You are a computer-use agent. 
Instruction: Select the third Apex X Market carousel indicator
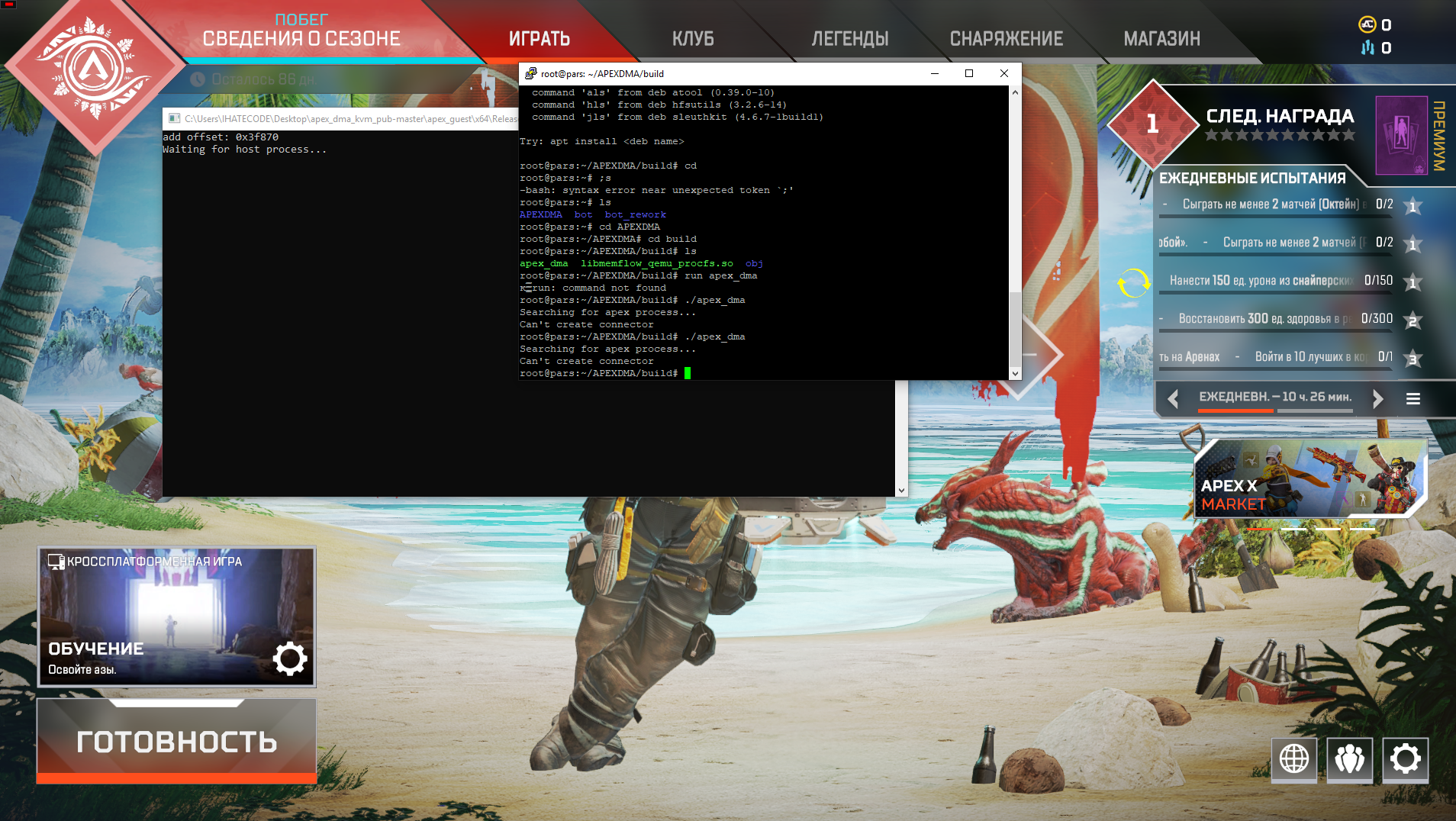tap(1328, 529)
